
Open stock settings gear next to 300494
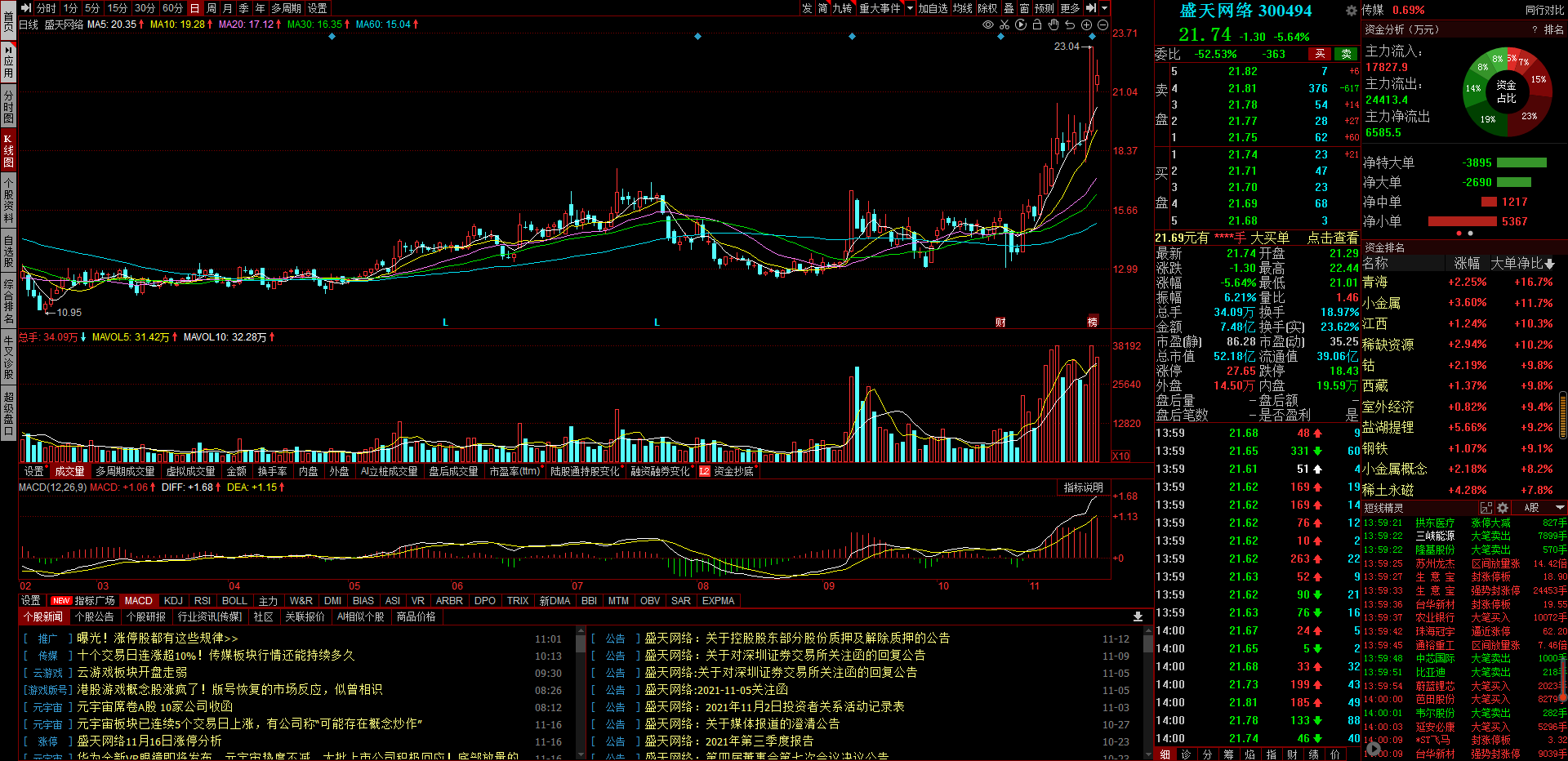click(1352, 11)
